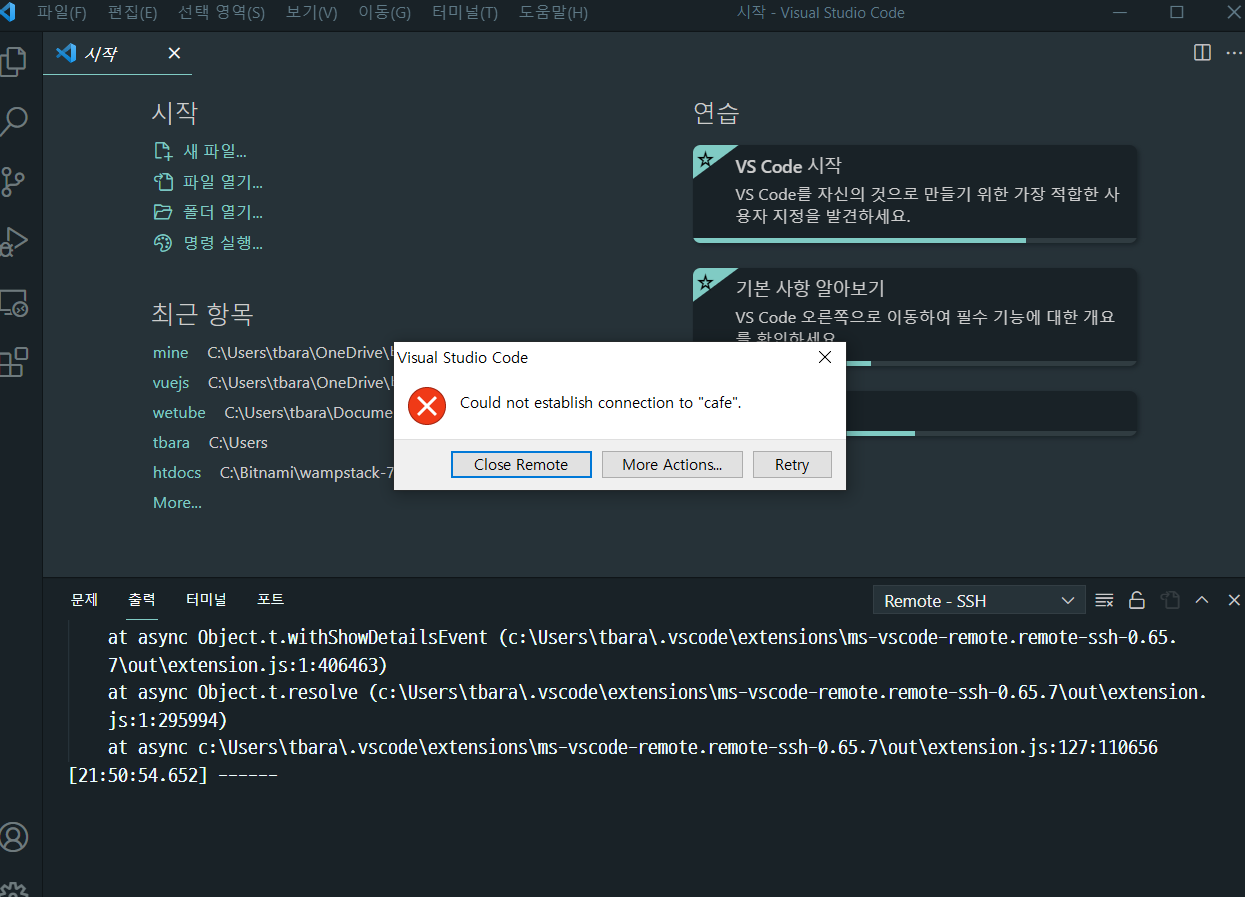Open the 파일(F) menu
The image size is (1245, 897).
point(62,13)
